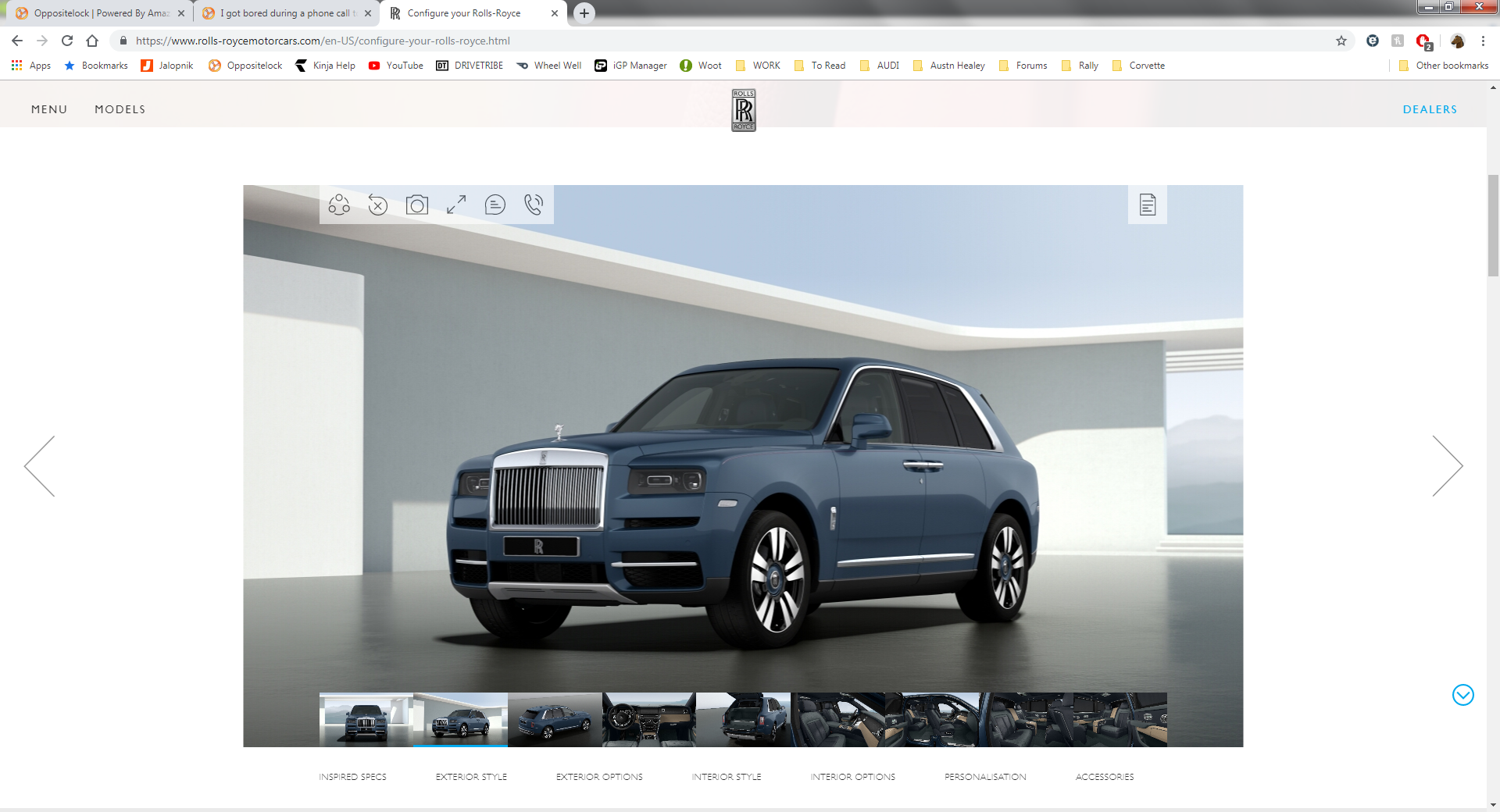Open the Wheel Well bookmark
The image size is (1500, 812).
(x=549, y=66)
